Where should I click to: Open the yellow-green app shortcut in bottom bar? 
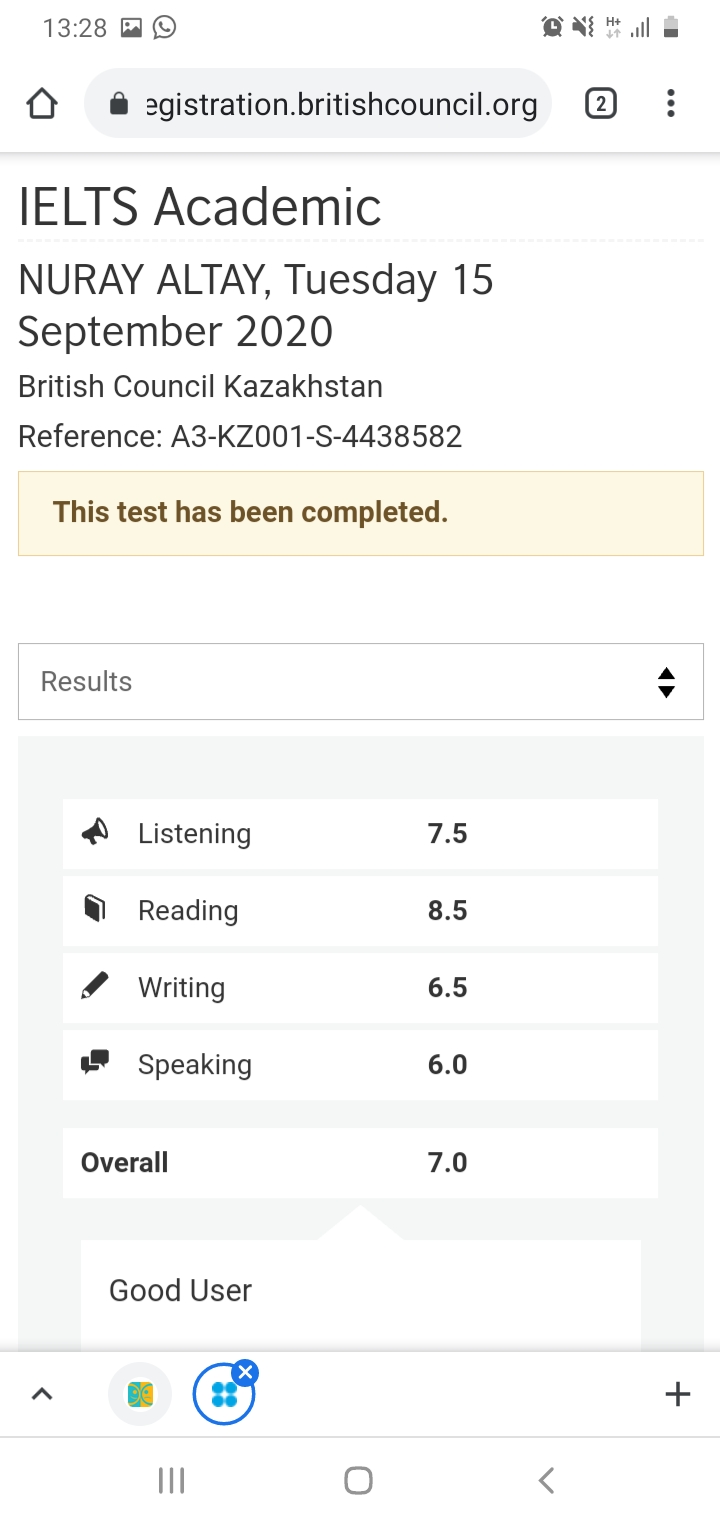[140, 1394]
